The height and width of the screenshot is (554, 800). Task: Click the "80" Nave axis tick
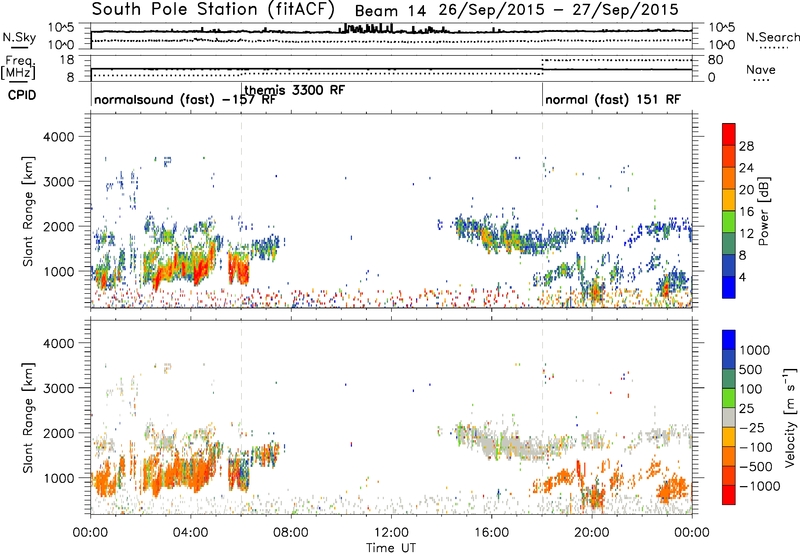click(x=715, y=60)
